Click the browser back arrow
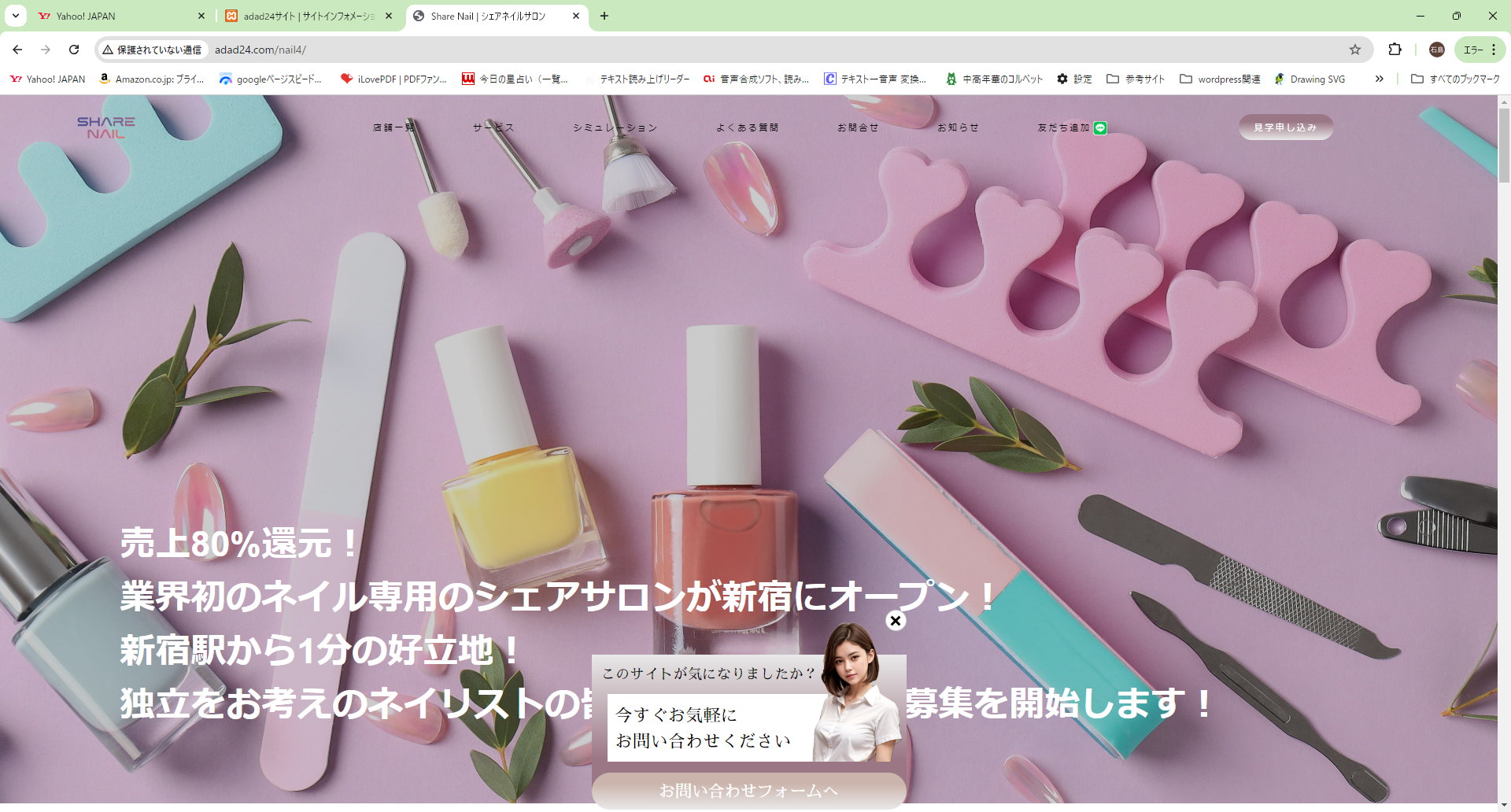 coord(17,50)
